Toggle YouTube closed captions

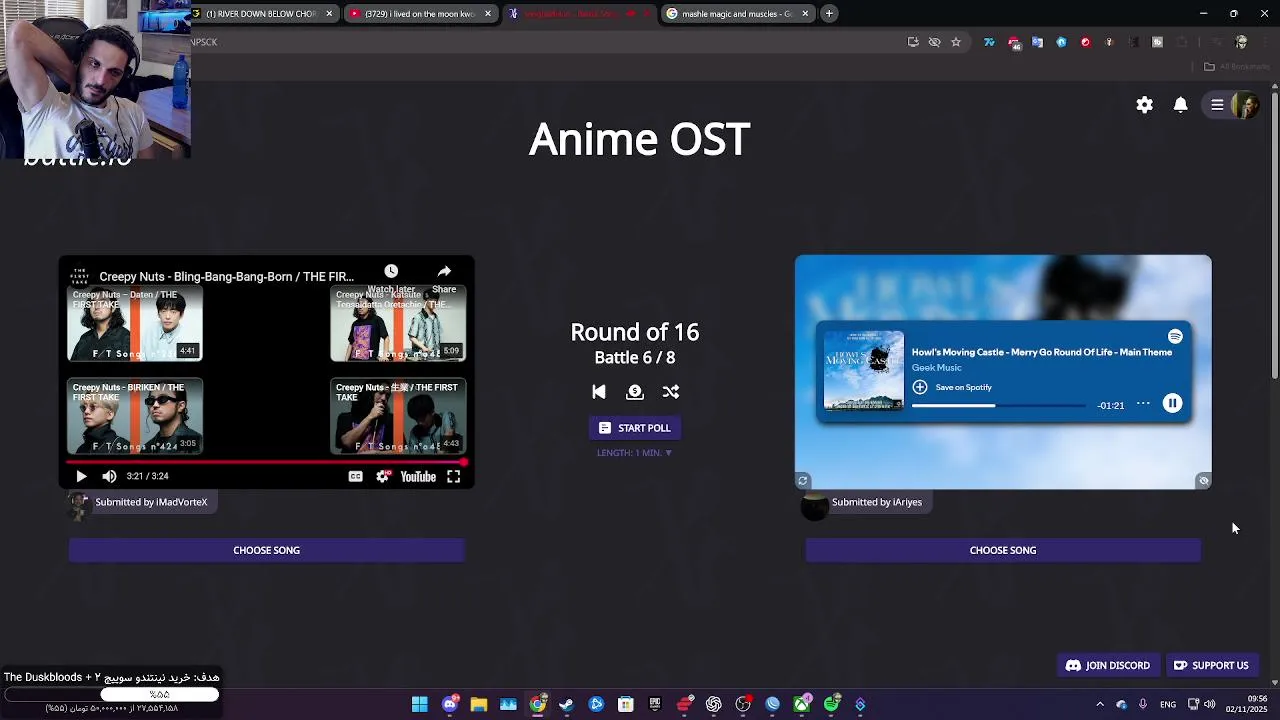click(x=355, y=477)
